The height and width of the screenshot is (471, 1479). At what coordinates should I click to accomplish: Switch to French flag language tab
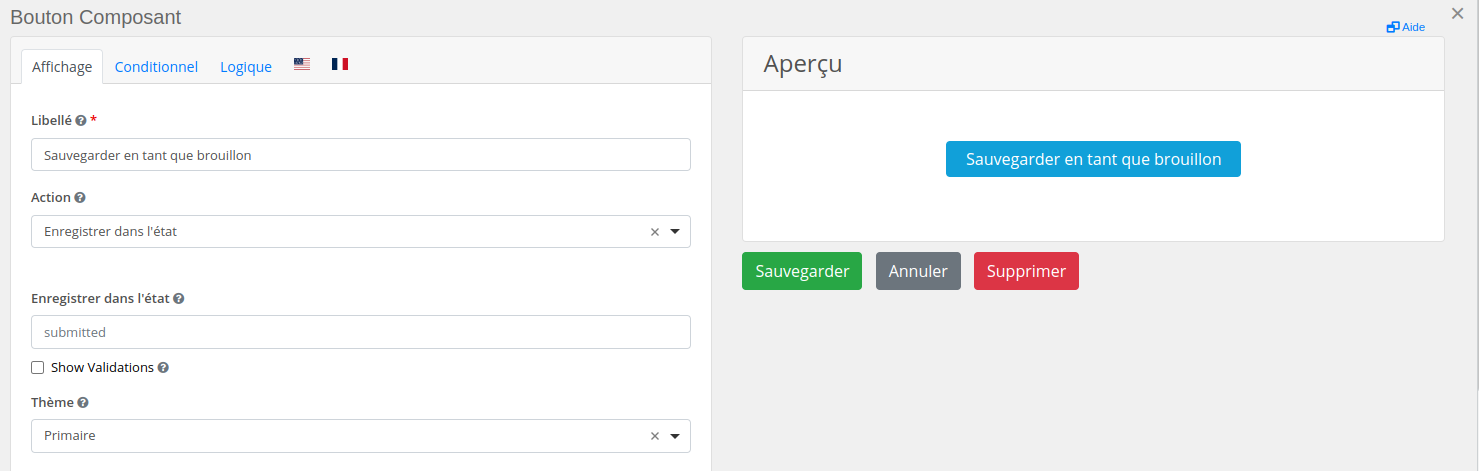pos(340,64)
